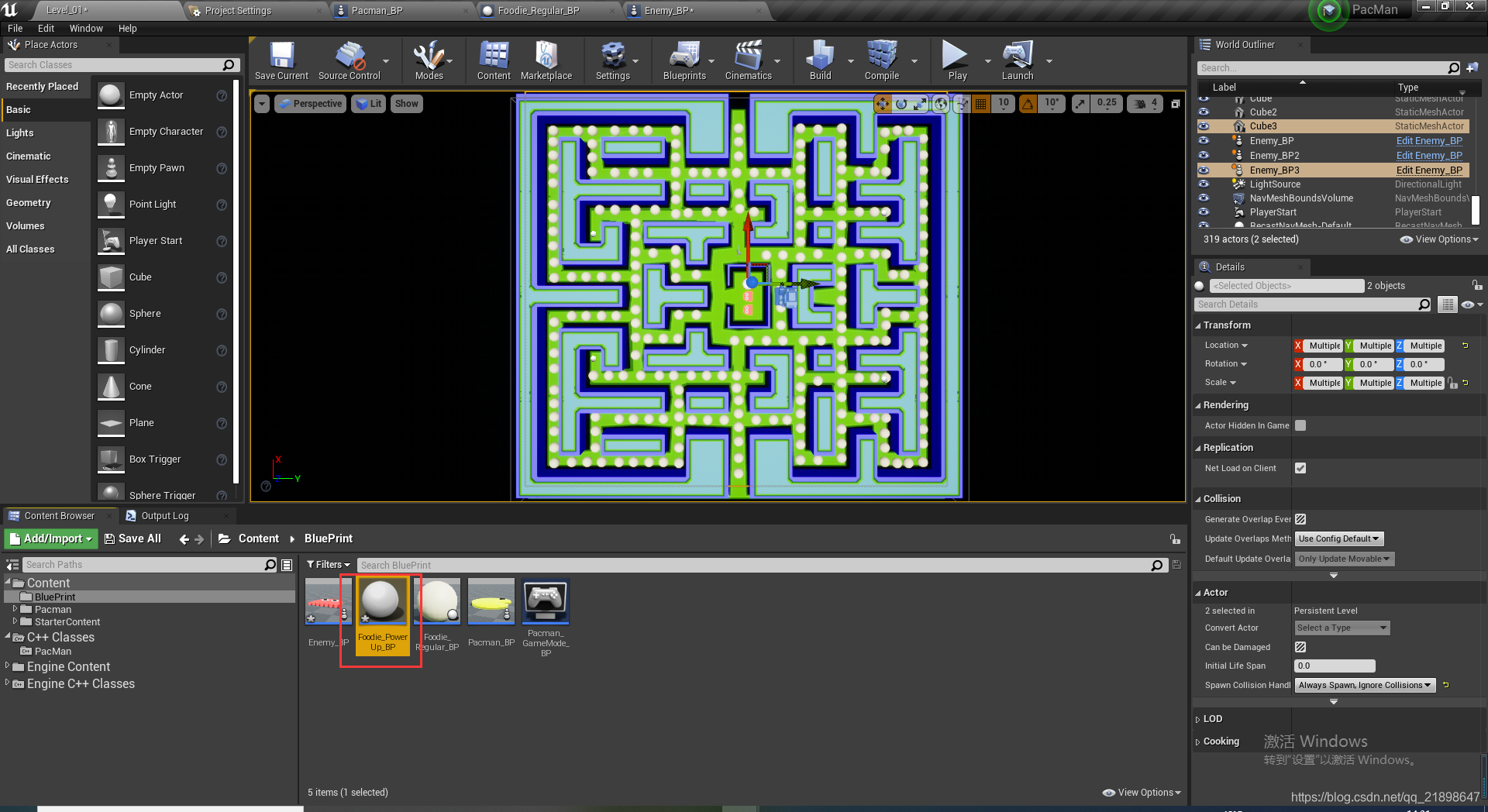Select the Geometry category in Place Actors
This screenshot has width=1488, height=812.
[29, 203]
